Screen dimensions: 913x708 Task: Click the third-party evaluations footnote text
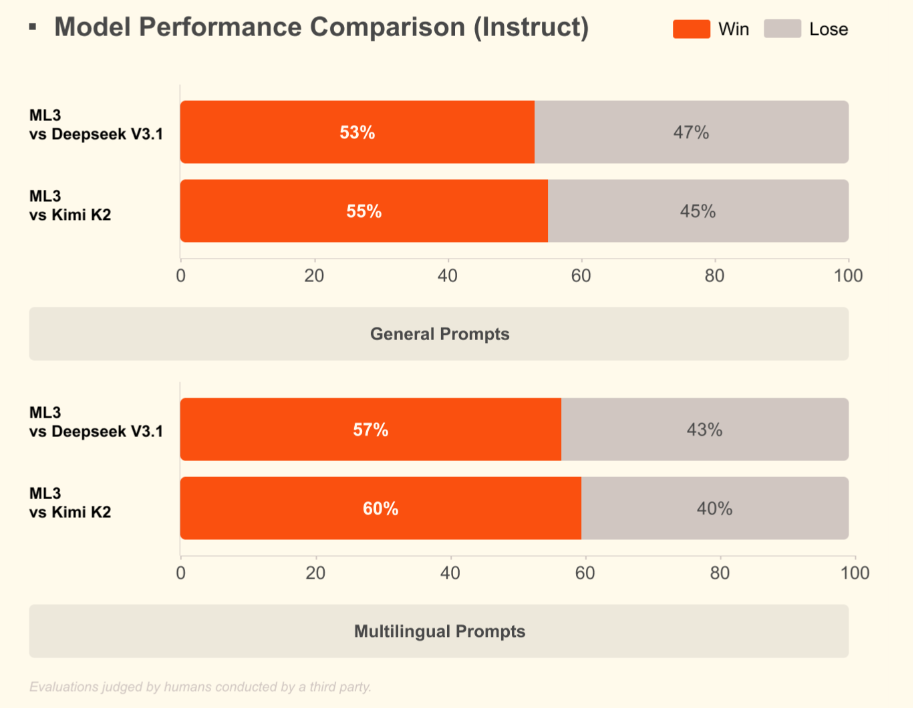pyautogui.click(x=200, y=687)
